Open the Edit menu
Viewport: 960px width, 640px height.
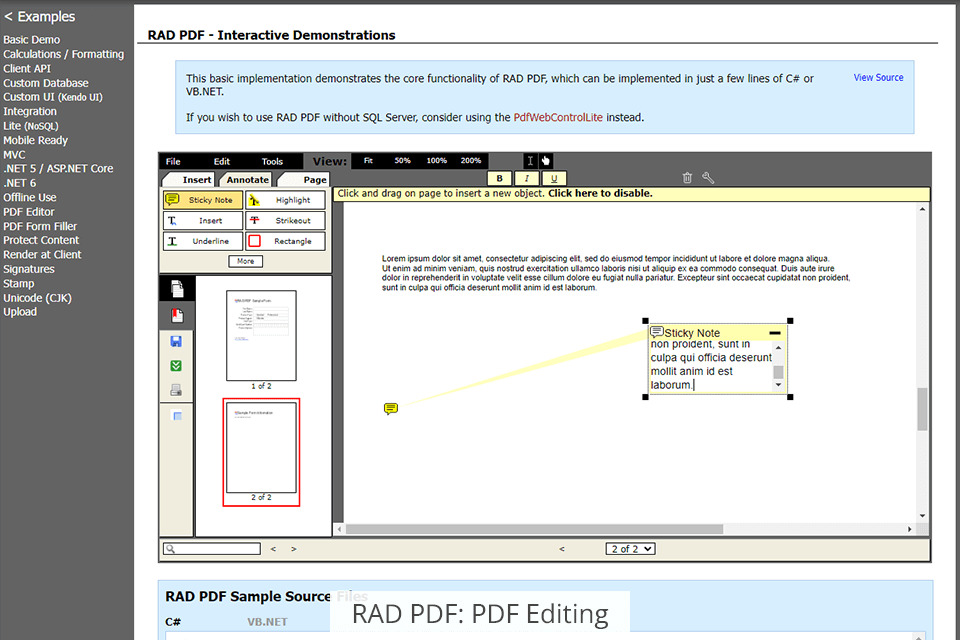pos(222,161)
